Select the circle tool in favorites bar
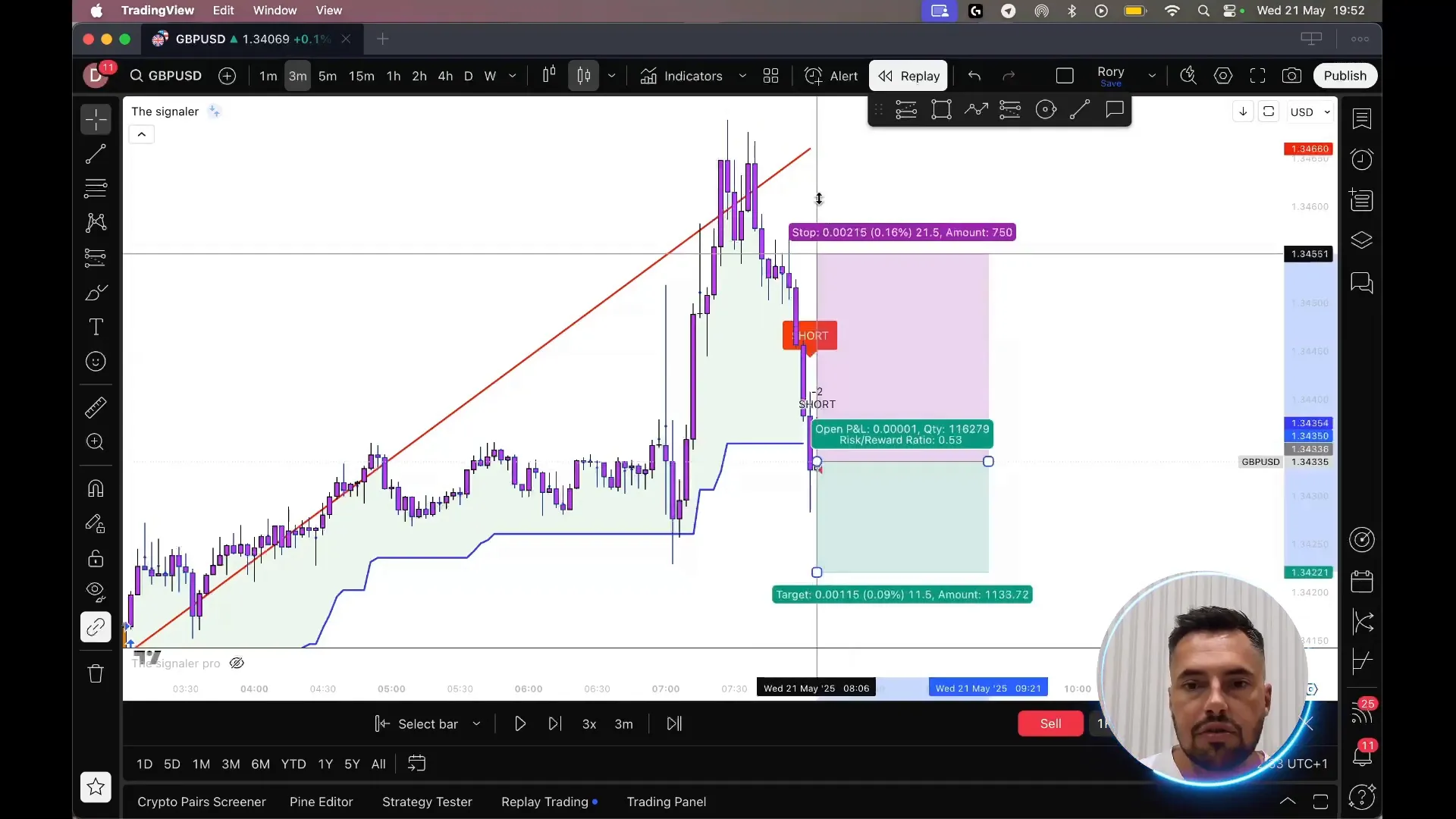Screen dimensions: 1456x819 (1046, 110)
